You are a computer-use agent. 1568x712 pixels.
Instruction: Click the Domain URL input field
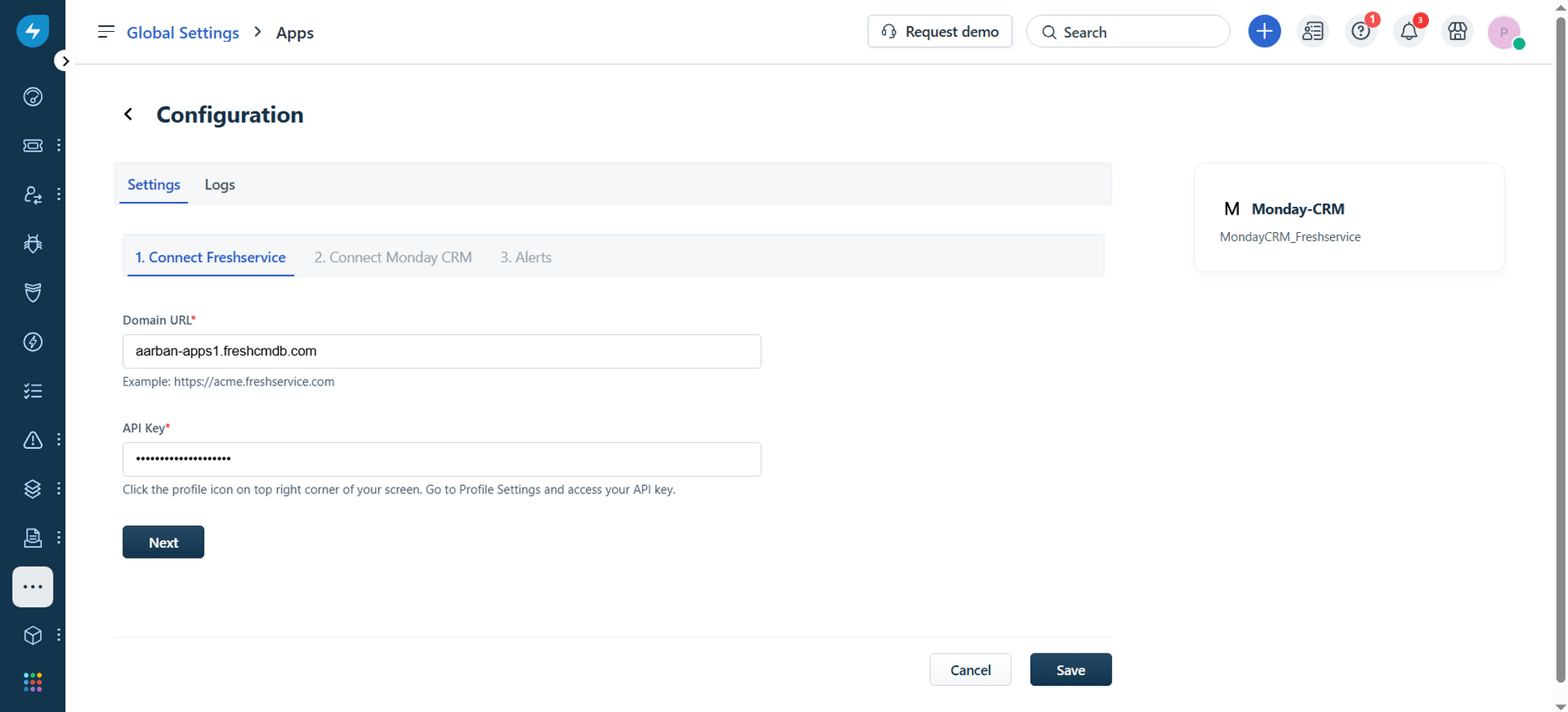pos(442,351)
